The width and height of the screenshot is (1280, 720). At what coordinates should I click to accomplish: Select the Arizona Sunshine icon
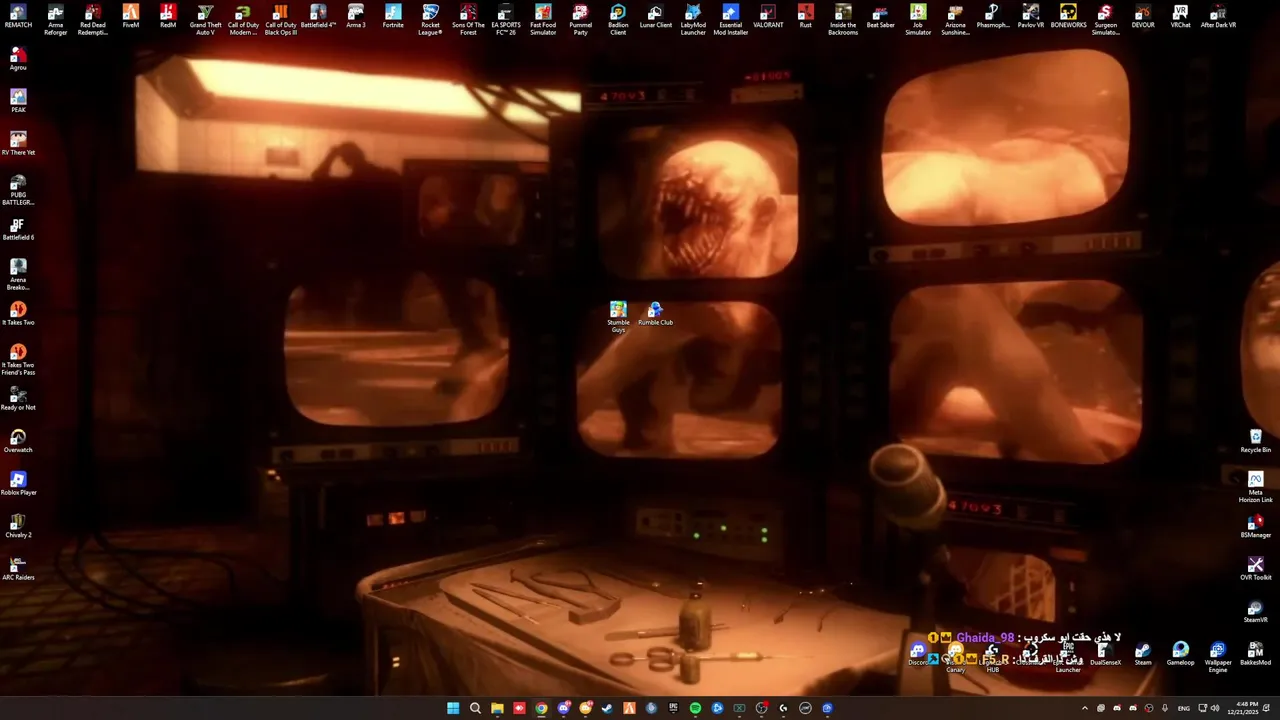[x=956, y=20]
